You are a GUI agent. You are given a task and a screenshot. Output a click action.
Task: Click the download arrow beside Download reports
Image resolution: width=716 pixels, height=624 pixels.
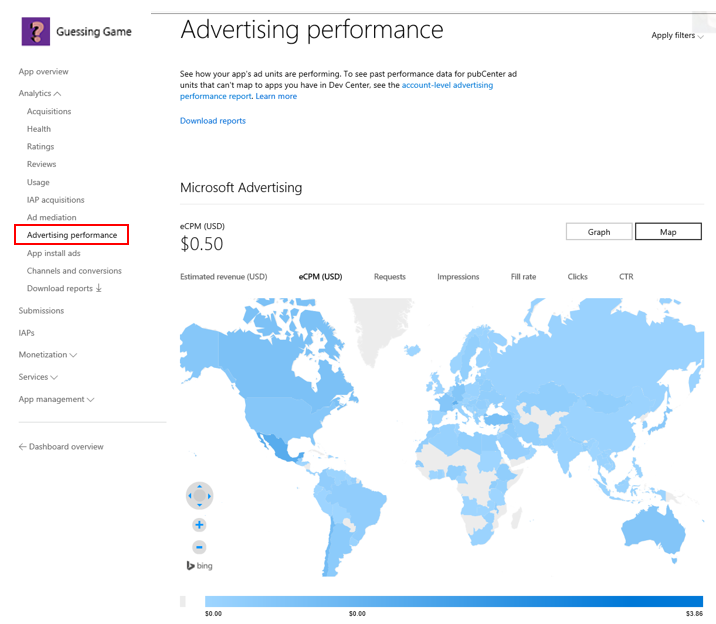pyautogui.click(x=99, y=288)
